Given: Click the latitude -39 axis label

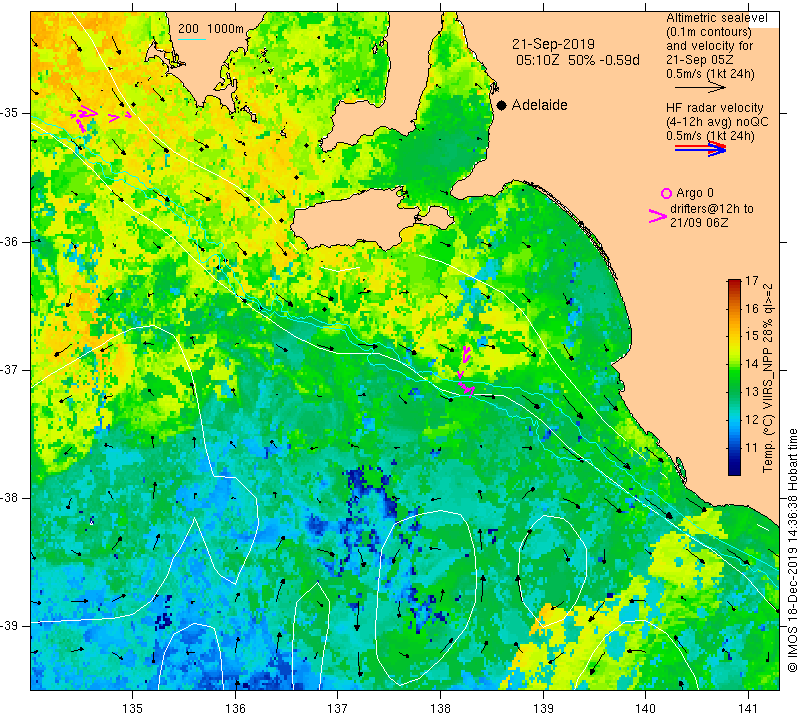Looking at the screenshot, I should [10, 626].
